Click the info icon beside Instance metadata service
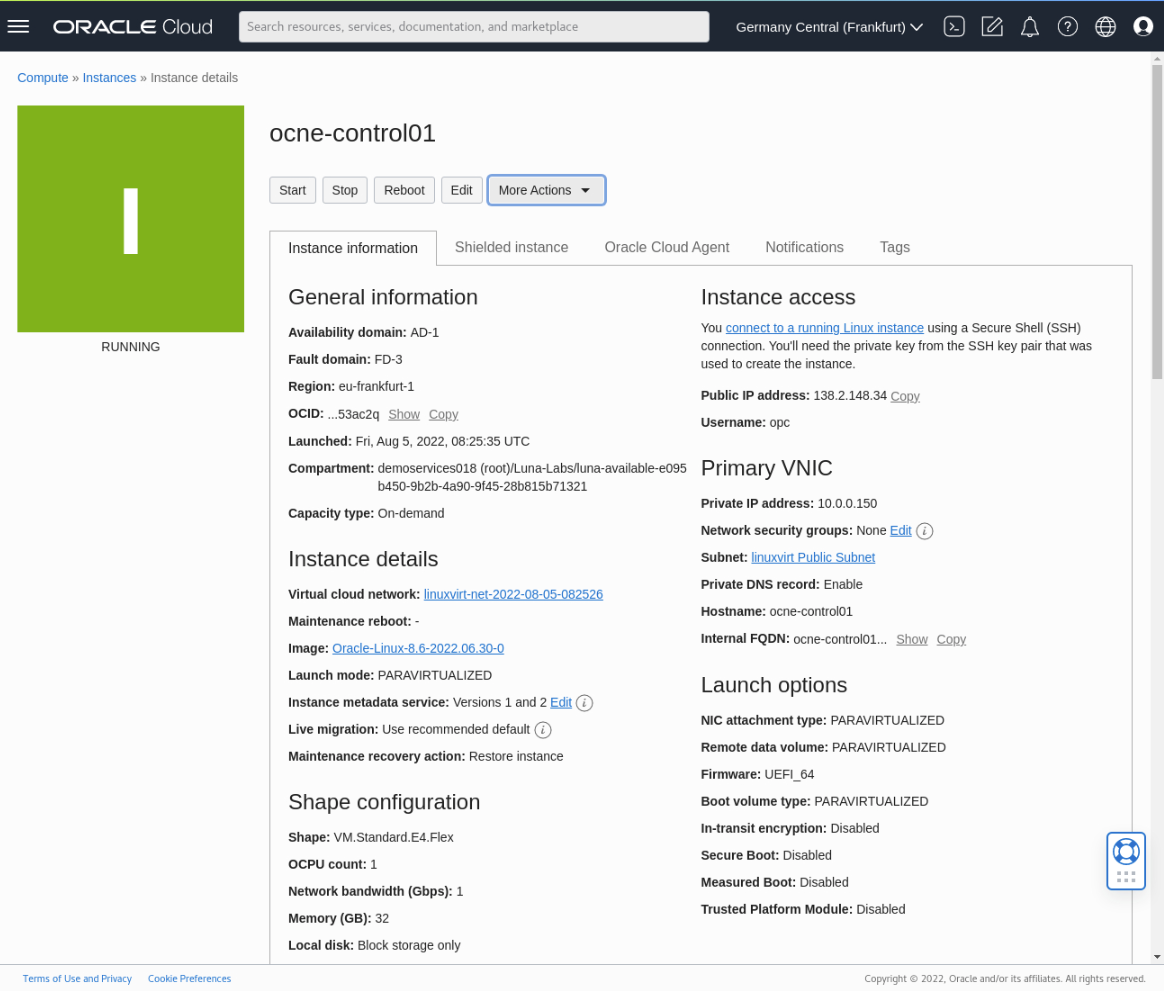Screen dimensions: 1164x991 (584, 702)
